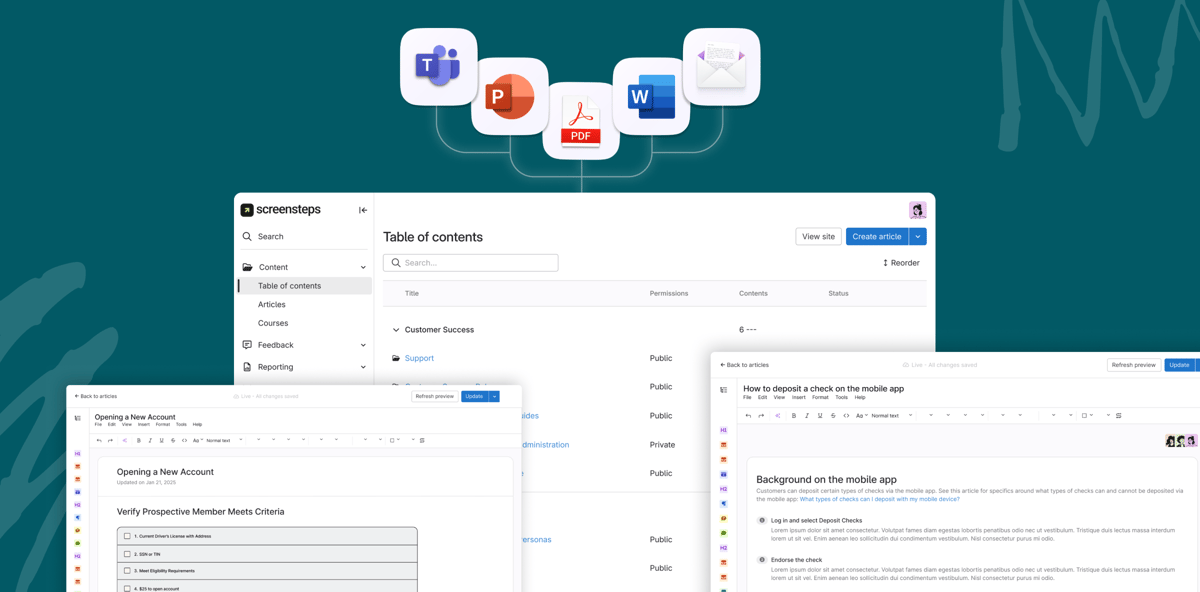Open the What types of checks can I deposit link

coord(879,499)
